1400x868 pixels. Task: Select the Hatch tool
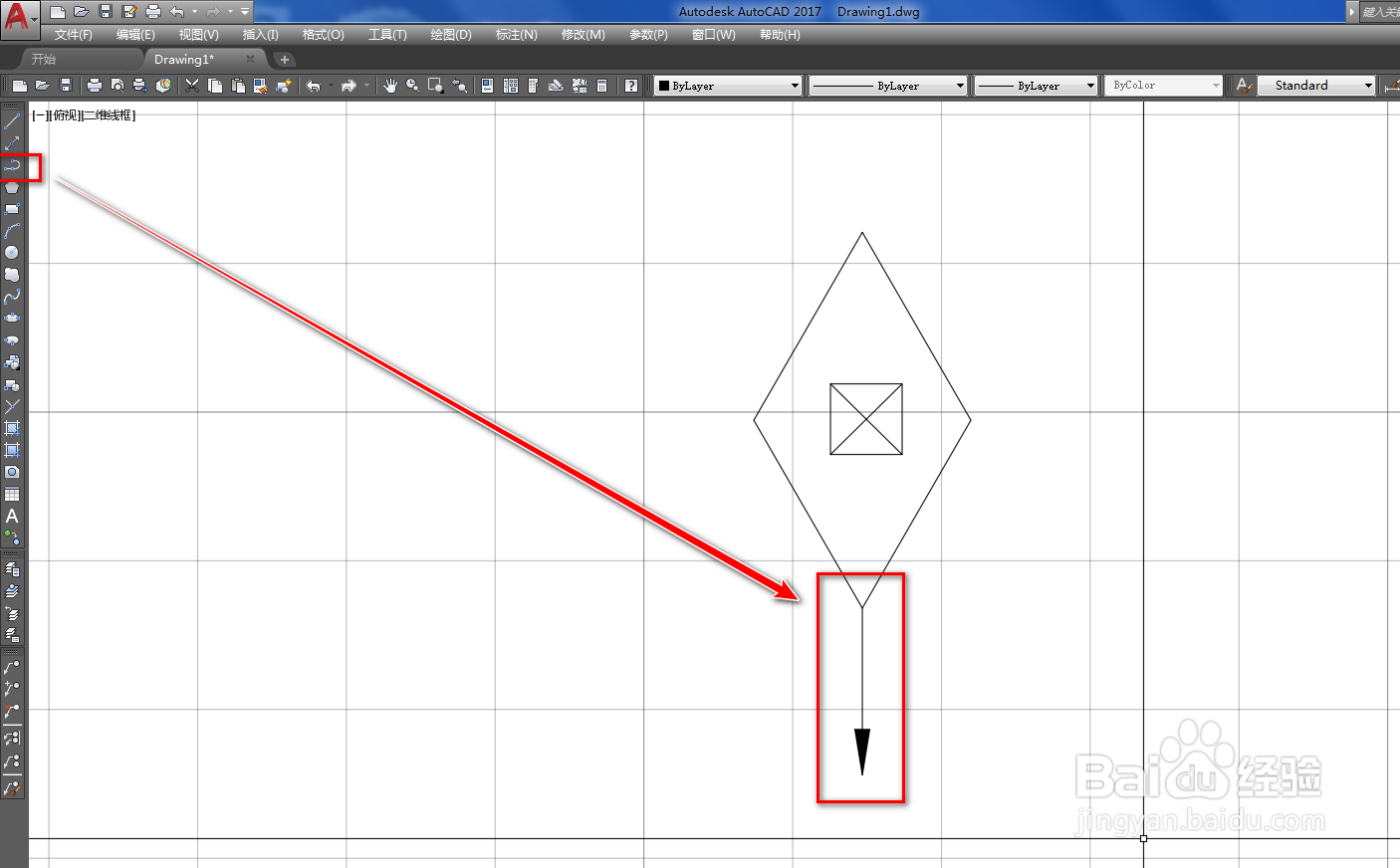point(12,428)
